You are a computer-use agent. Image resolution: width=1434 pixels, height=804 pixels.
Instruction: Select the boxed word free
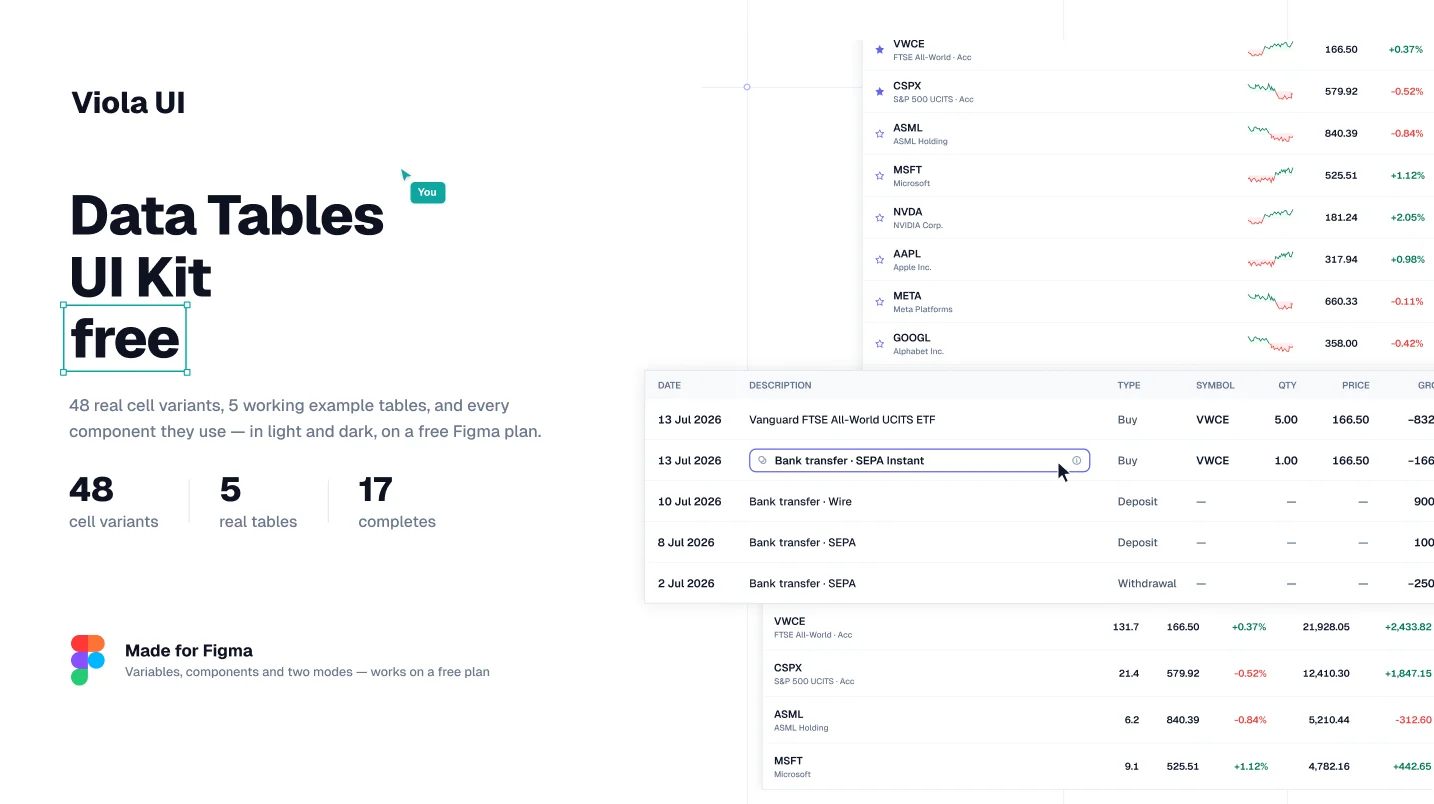(x=125, y=338)
